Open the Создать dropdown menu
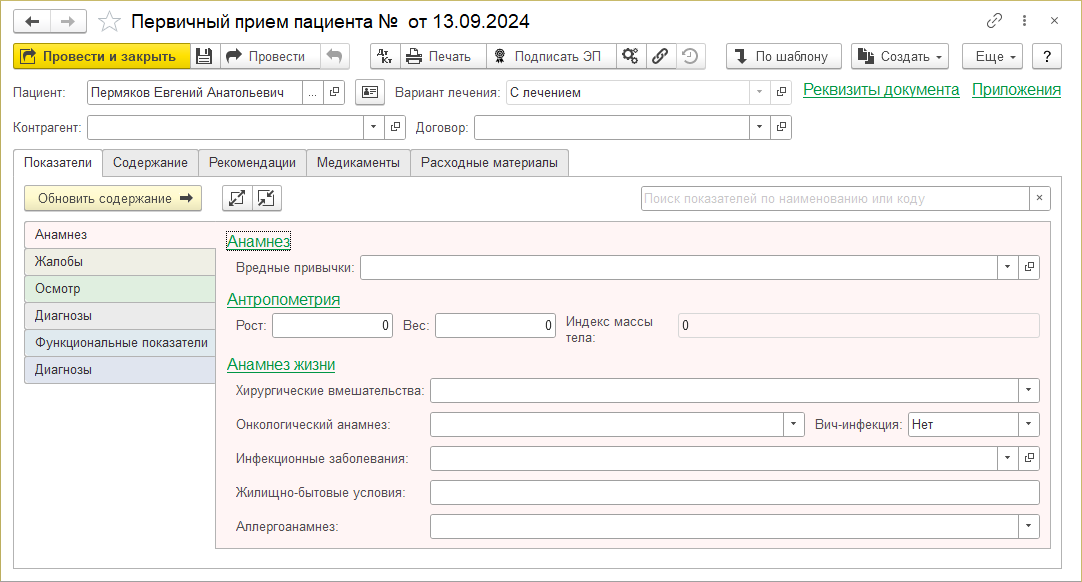 (898, 56)
